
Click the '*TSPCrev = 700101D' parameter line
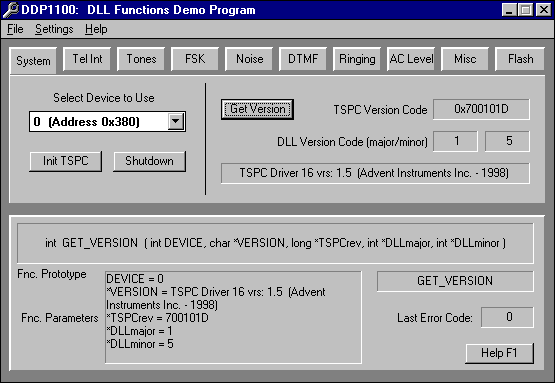[158, 318]
